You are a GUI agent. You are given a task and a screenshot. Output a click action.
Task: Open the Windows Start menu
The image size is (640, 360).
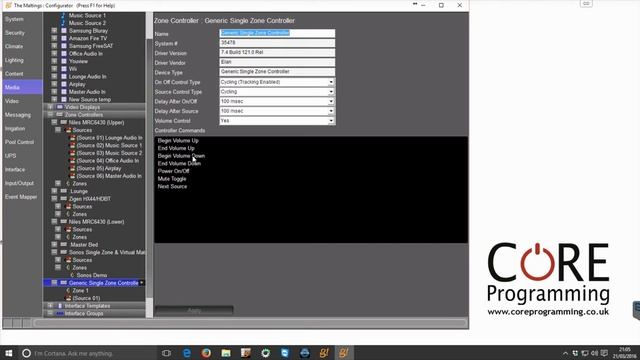[9, 353]
